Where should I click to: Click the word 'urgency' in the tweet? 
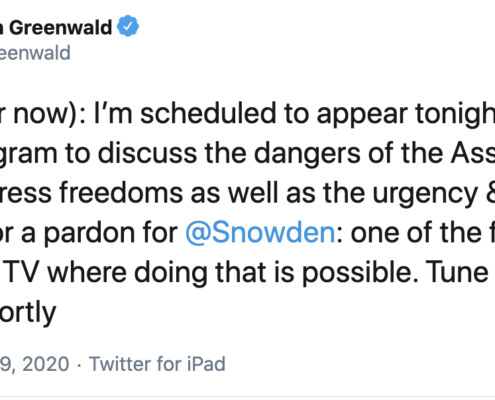pos(425,195)
